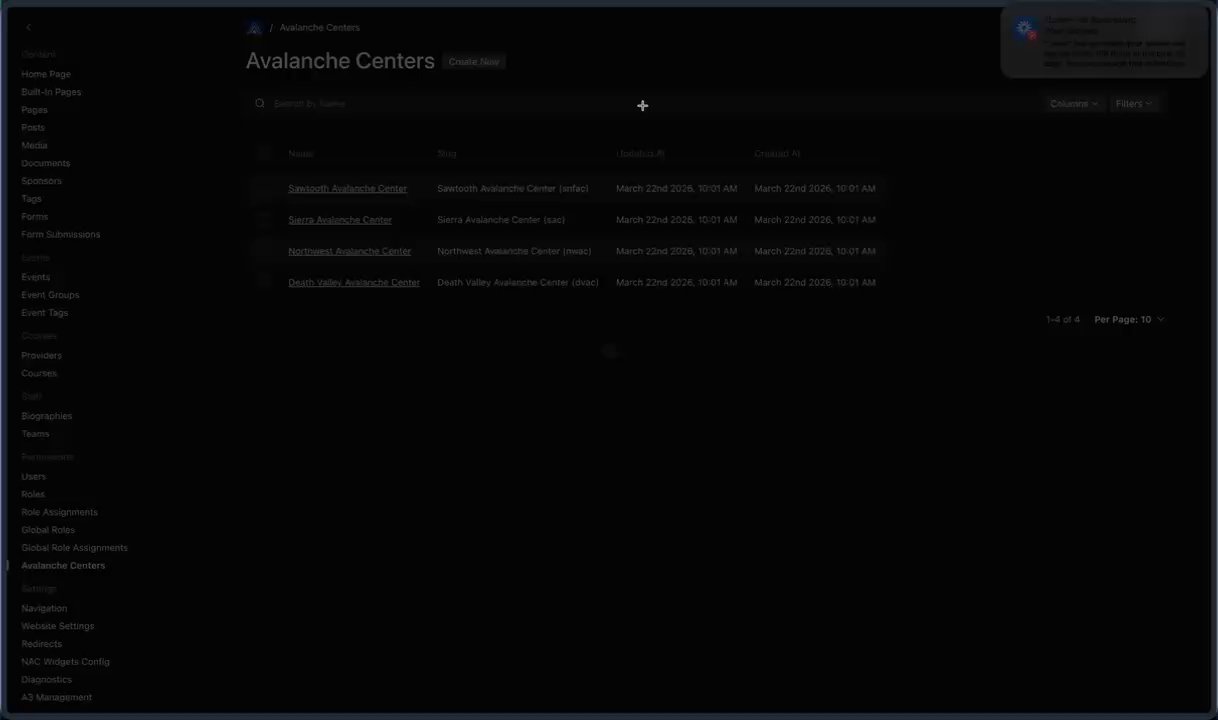Click the search magnifier icon

point(260,103)
